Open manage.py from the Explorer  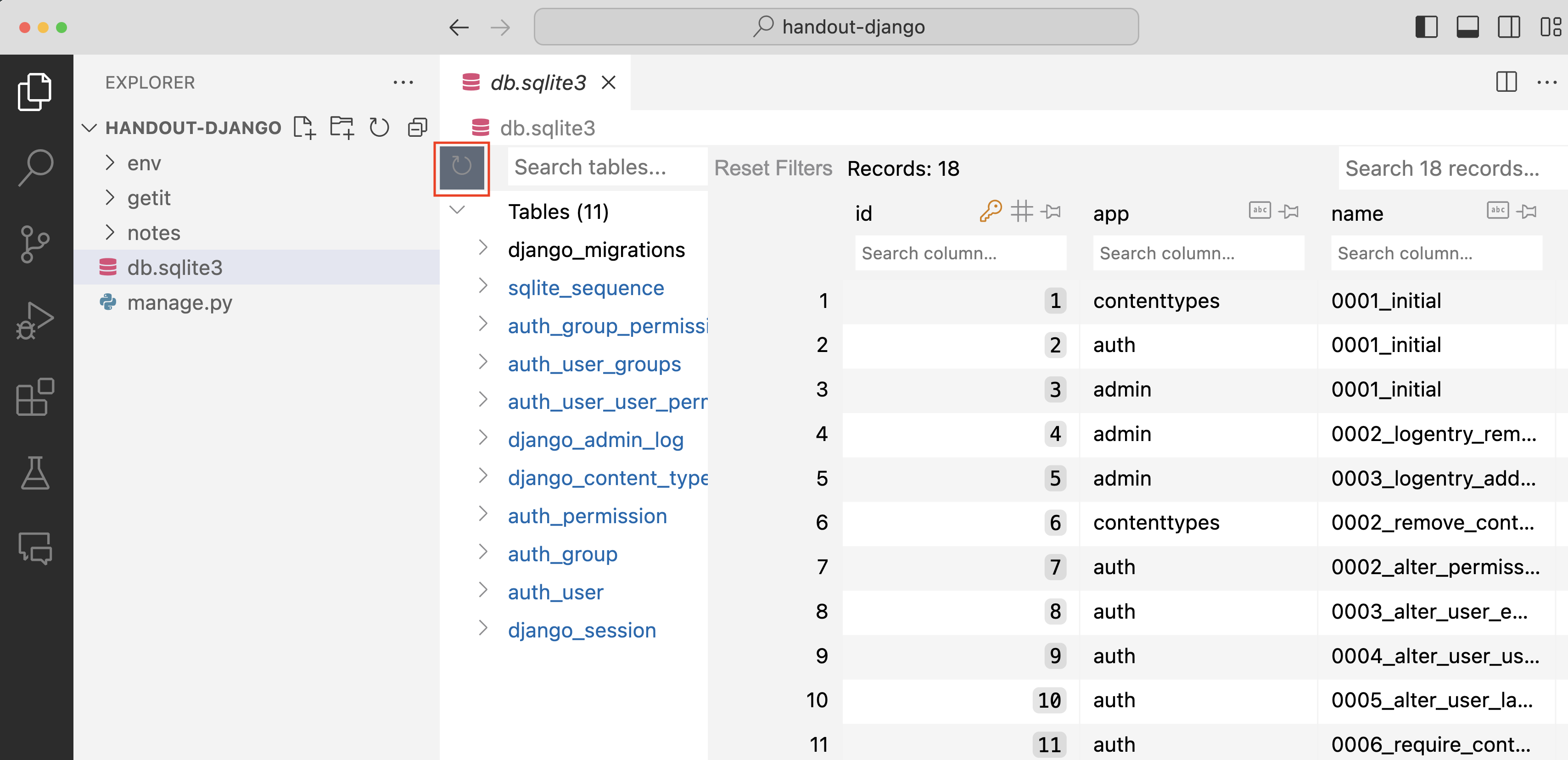coord(179,302)
